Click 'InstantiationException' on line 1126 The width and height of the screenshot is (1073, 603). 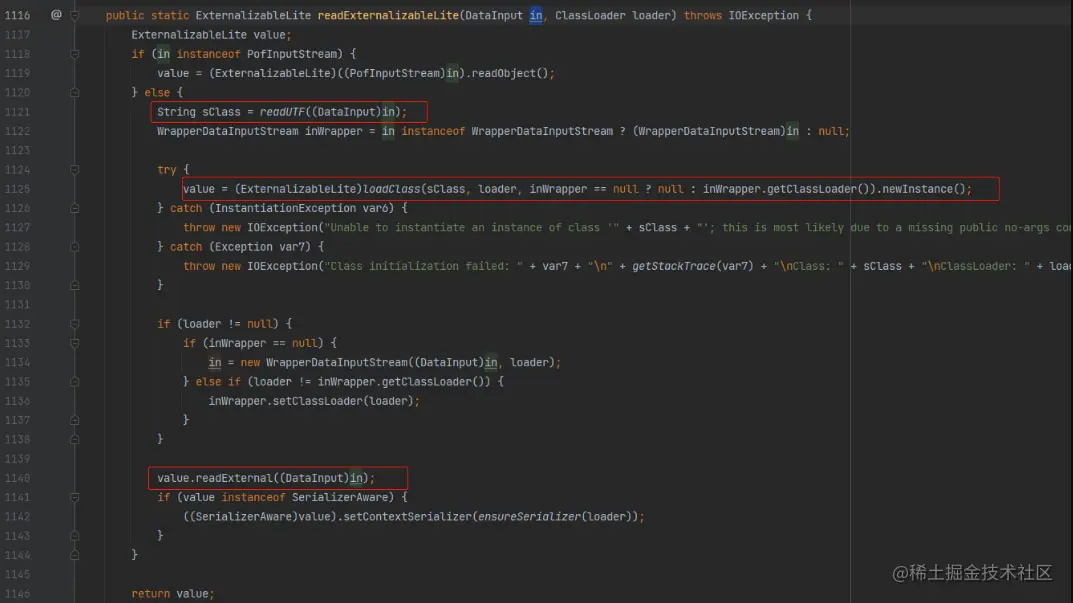point(285,208)
